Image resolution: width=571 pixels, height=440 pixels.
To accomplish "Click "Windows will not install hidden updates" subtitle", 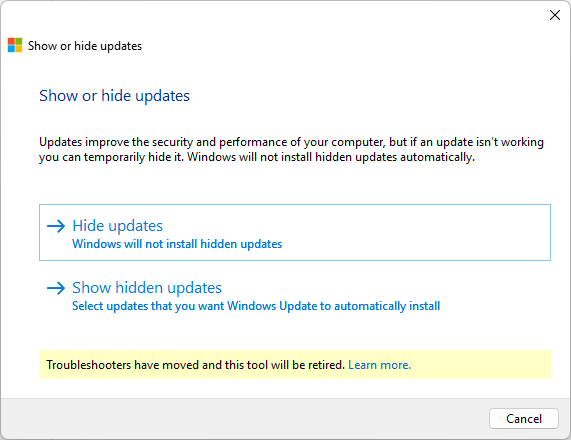I will coord(177,244).
